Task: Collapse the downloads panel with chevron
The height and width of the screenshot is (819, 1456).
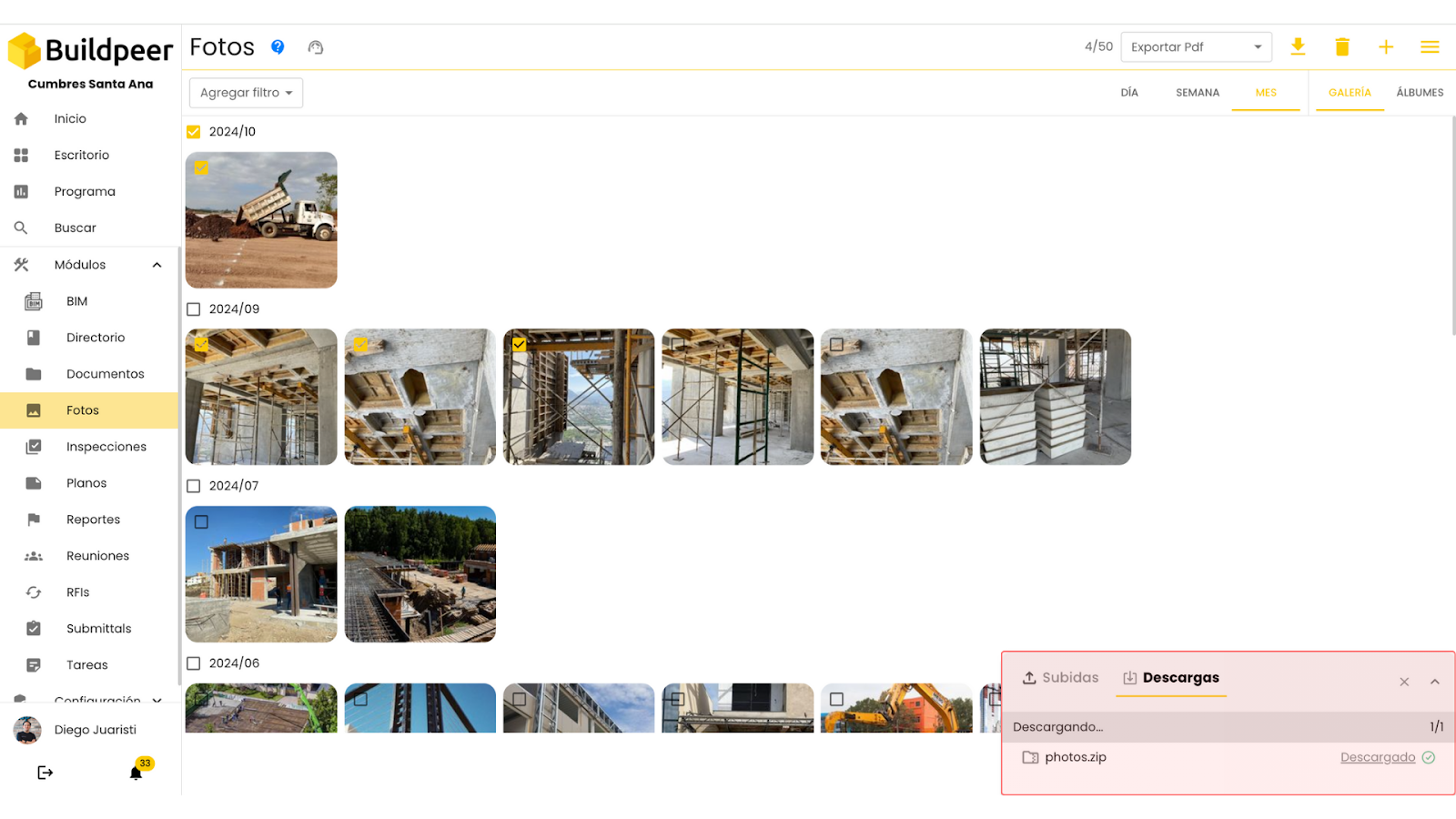Action: [x=1435, y=682]
